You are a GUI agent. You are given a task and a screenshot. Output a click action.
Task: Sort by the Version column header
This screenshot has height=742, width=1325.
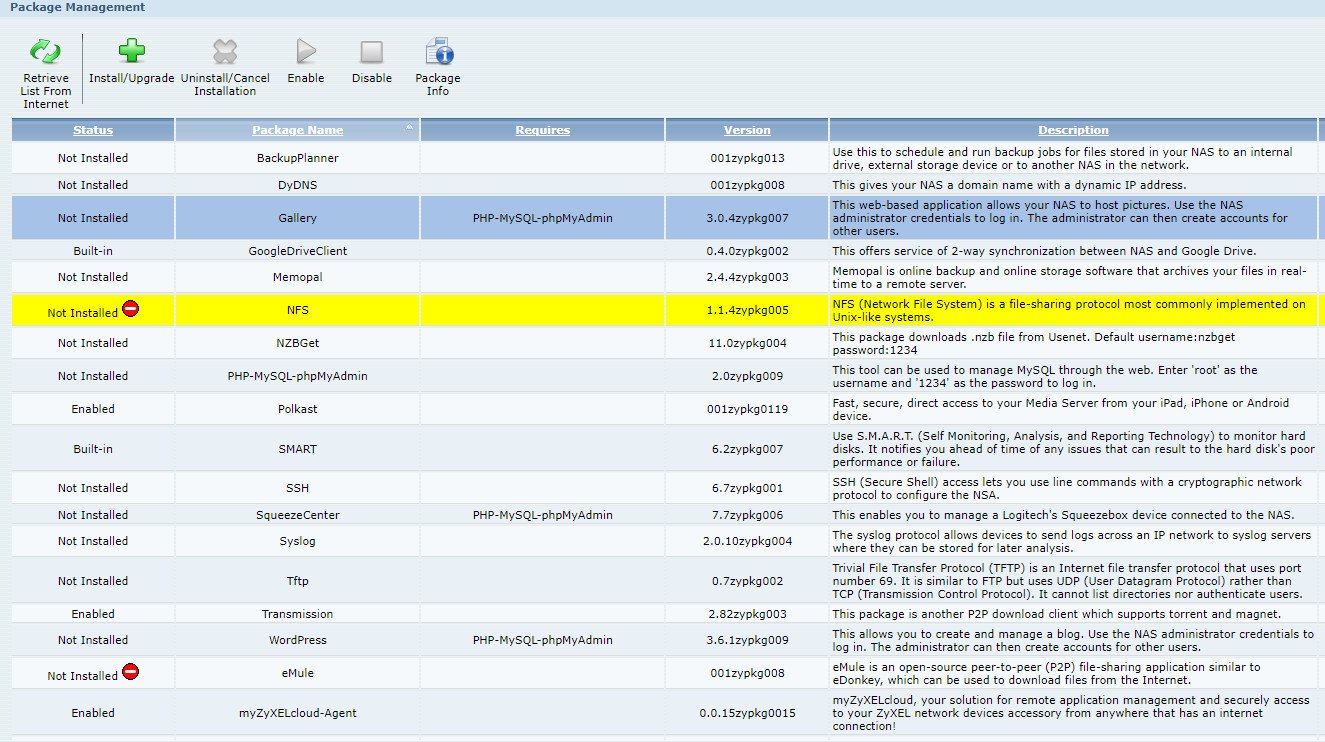coord(747,130)
